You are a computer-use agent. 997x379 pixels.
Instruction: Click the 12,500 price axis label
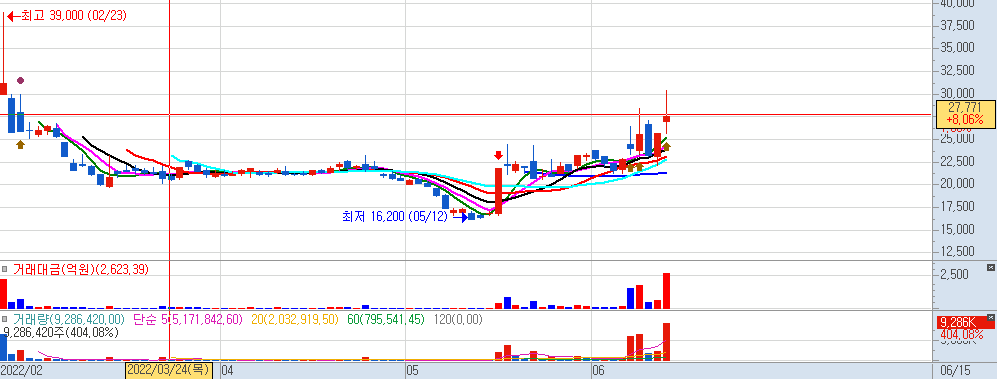tap(957, 251)
